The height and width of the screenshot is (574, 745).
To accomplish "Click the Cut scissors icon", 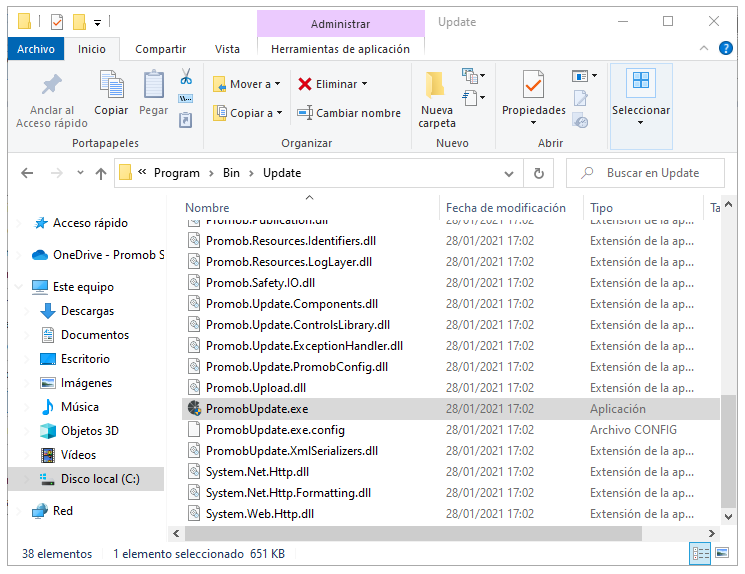I will tap(186, 76).
